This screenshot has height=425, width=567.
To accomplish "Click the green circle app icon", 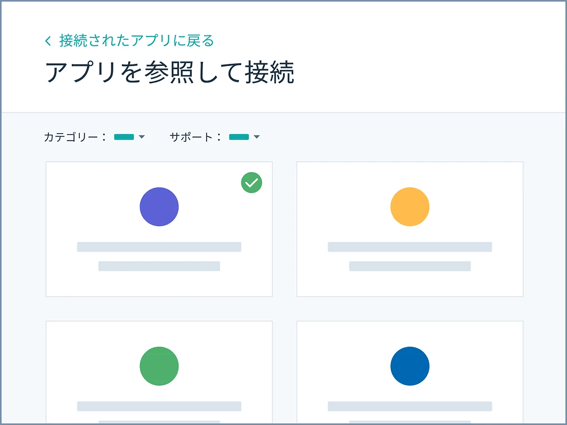I will [159, 366].
